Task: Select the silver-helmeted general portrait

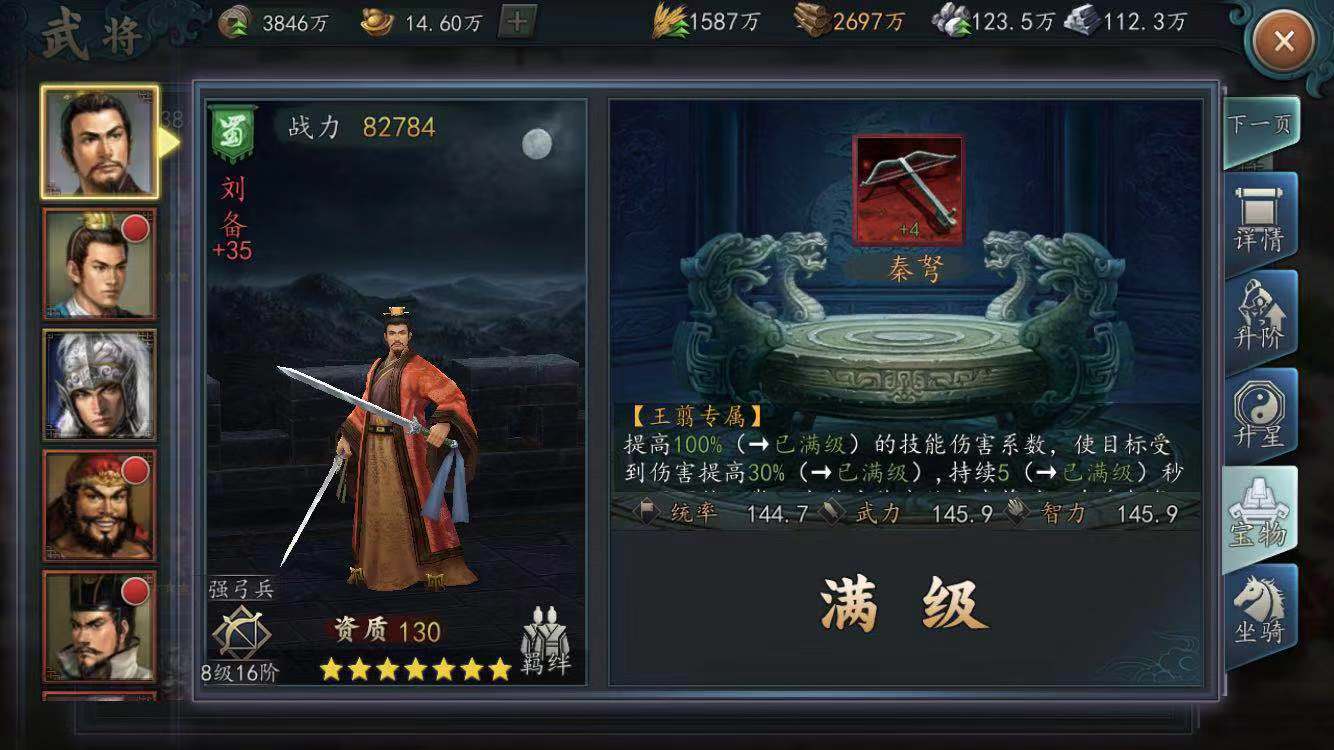Action: click(99, 385)
